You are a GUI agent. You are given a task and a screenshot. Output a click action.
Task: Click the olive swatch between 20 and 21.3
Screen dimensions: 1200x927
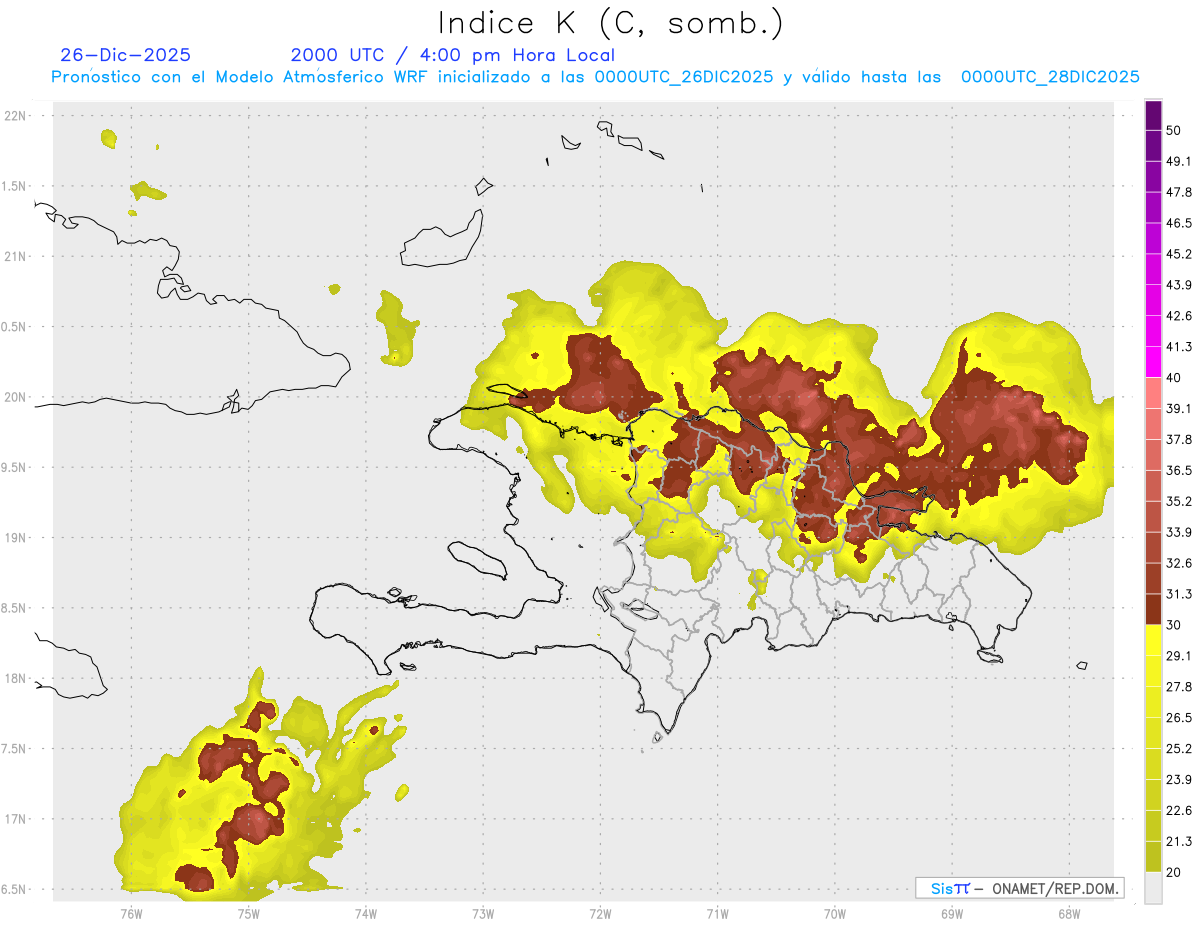[x=1153, y=856]
